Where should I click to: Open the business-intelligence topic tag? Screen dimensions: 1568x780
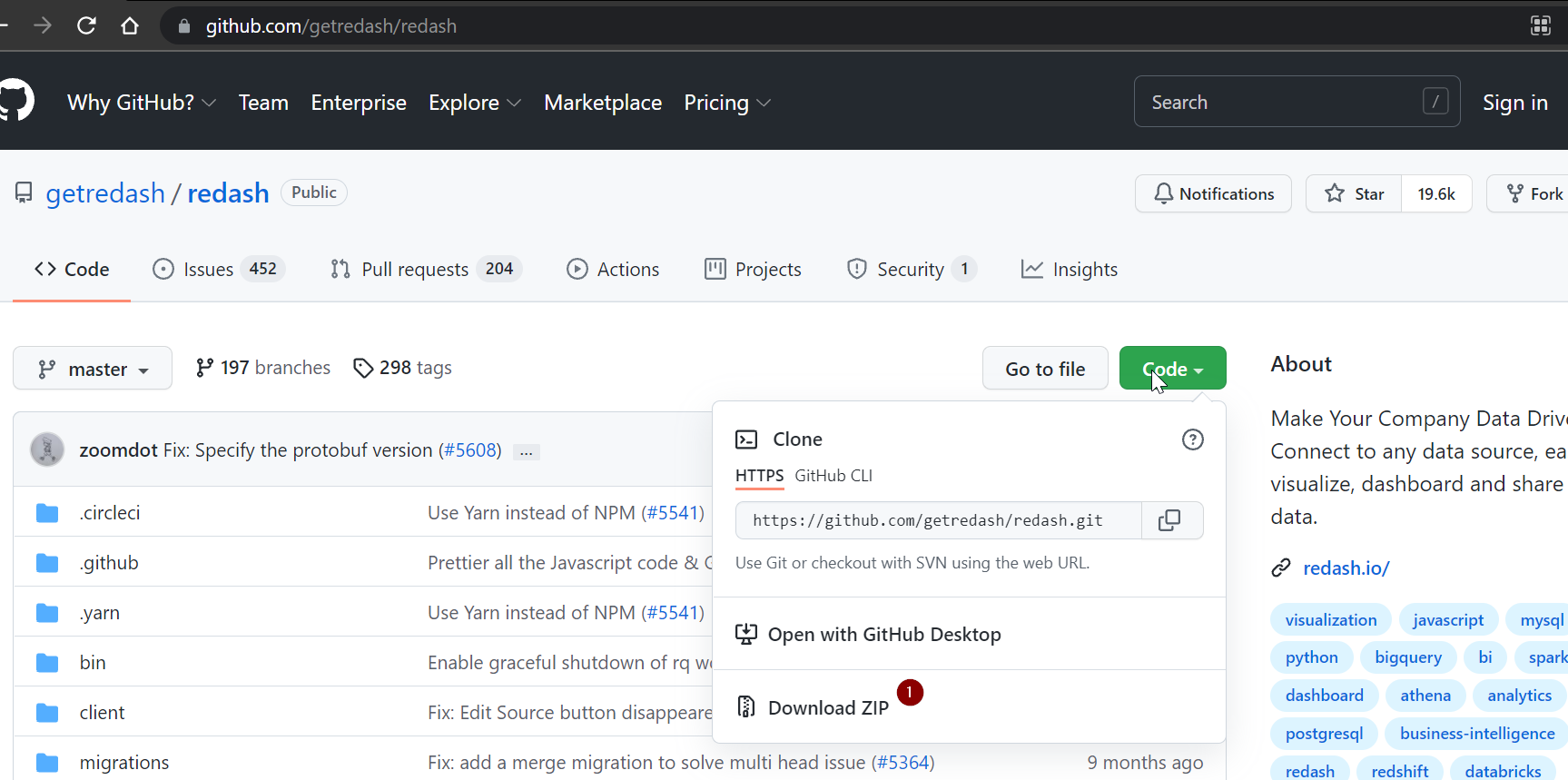point(1477,734)
